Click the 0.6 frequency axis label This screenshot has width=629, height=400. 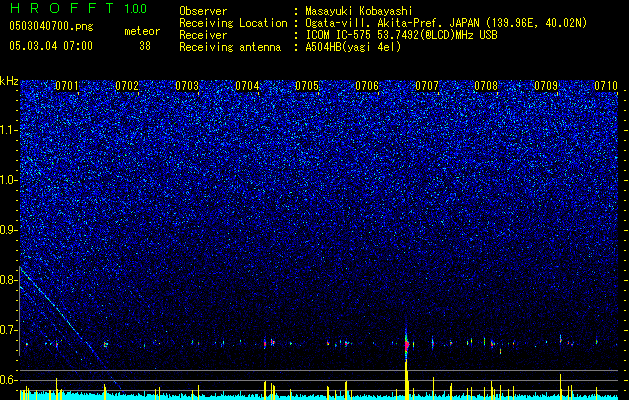(x=8, y=380)
